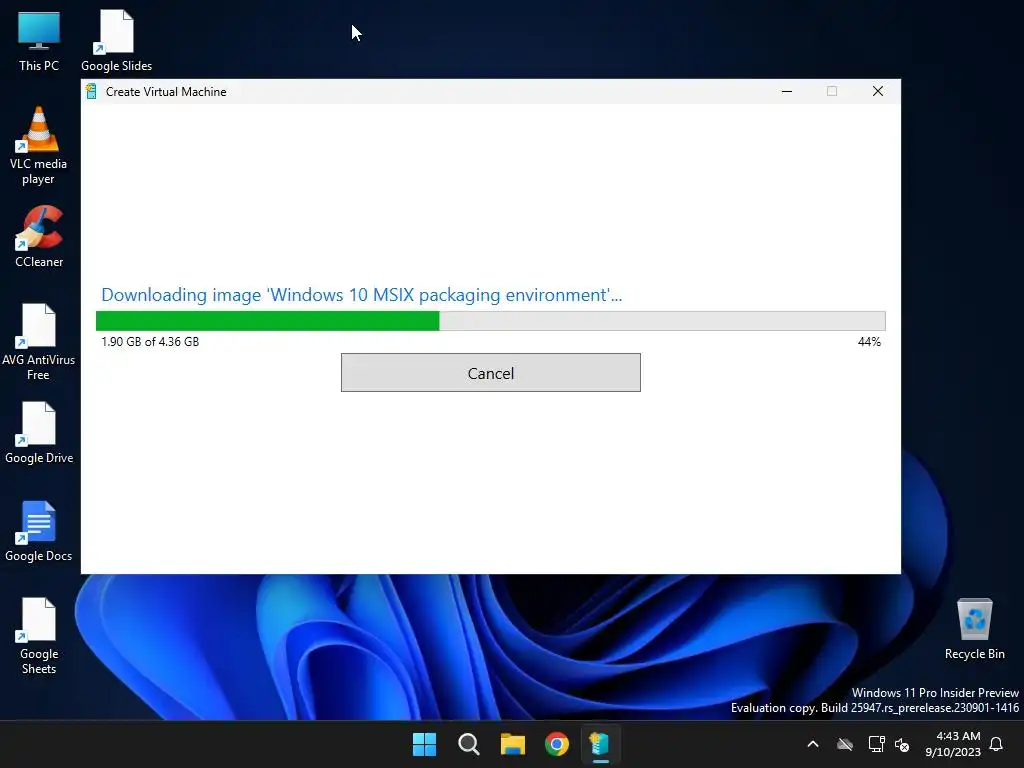Select the VLC media player shortcut
This screenshot has width=1024, height=768.
[39, 146]
